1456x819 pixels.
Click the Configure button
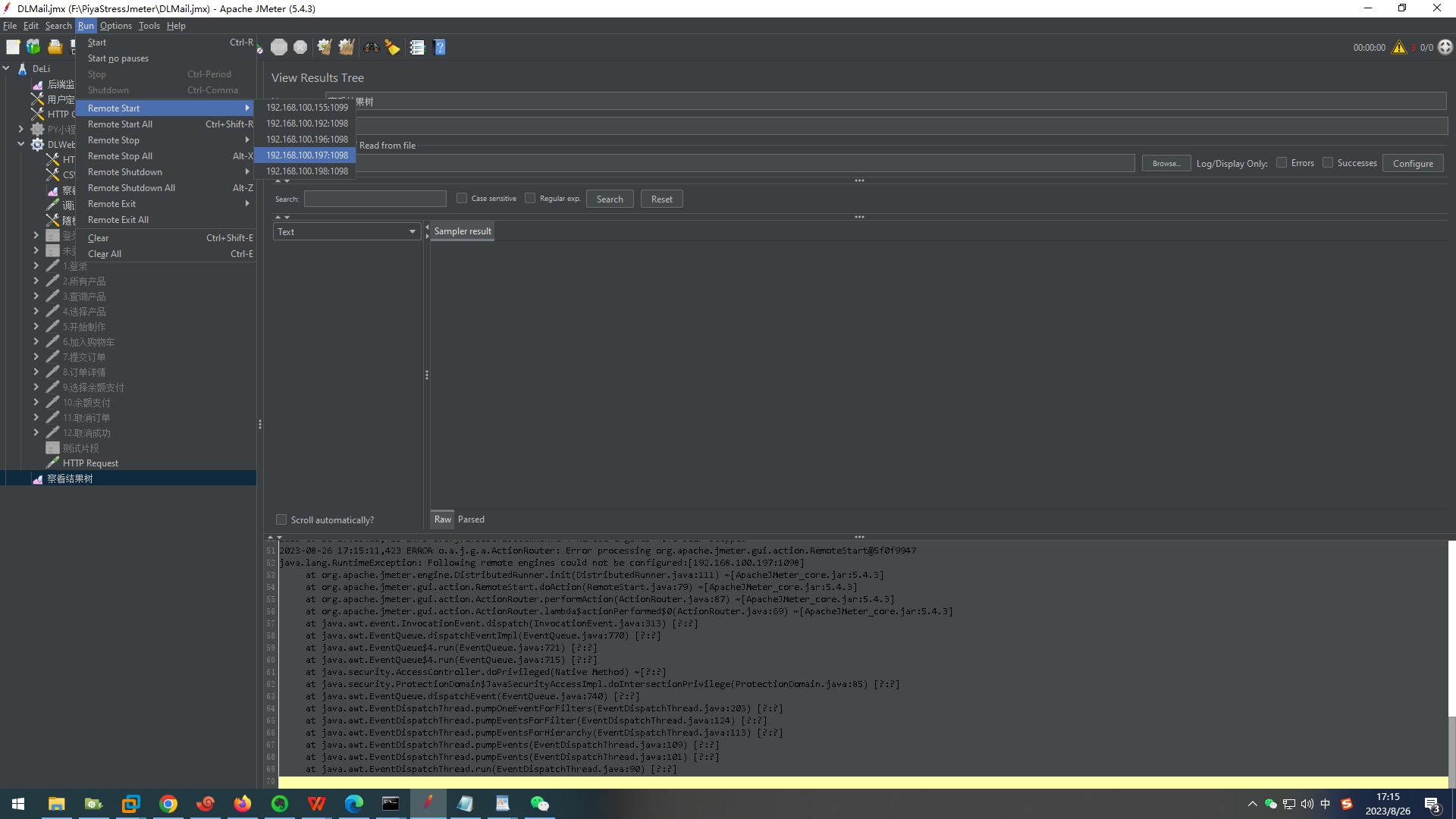coord(1412,163)
